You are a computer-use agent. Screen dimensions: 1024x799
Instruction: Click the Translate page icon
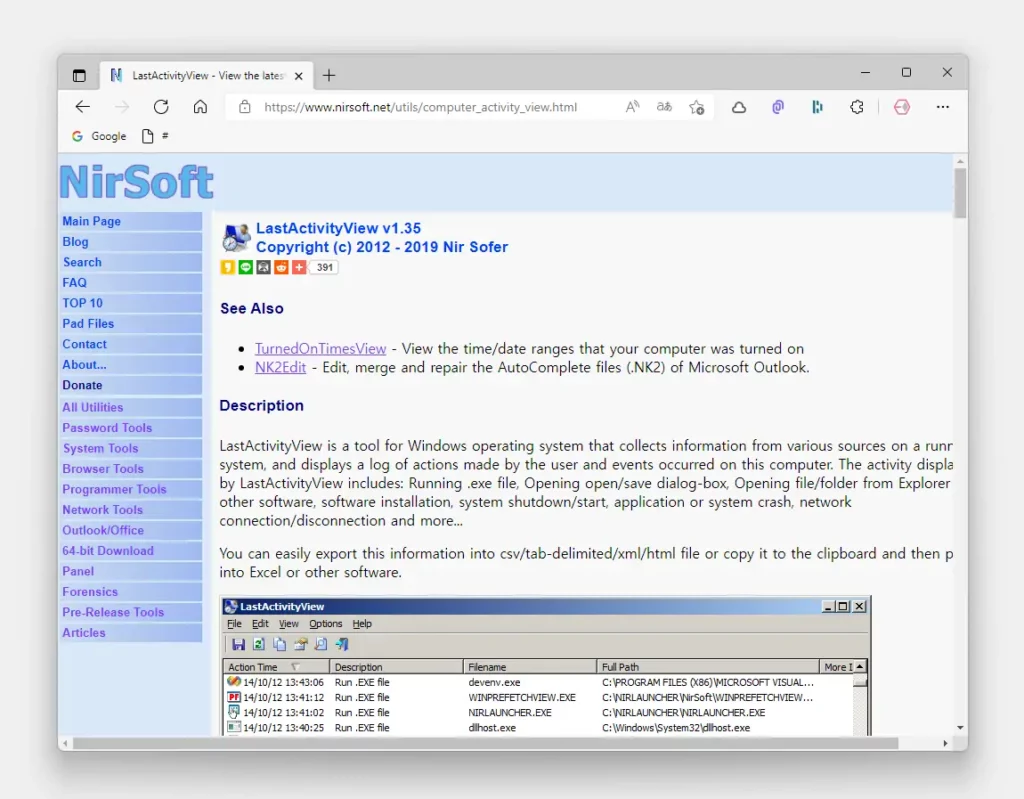coord(664,107)
